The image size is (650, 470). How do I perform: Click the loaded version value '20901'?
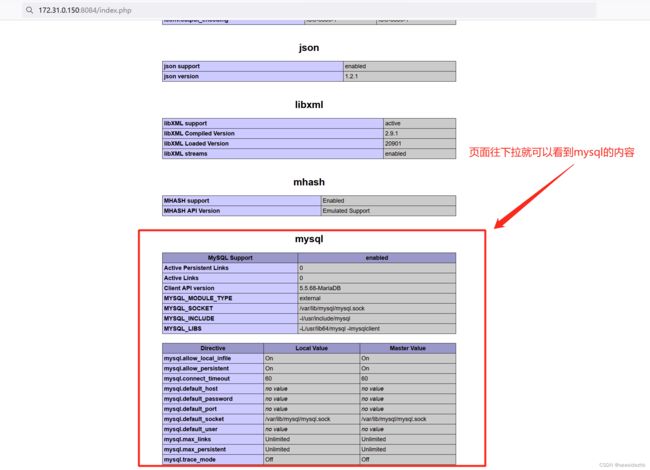point(420,143)
